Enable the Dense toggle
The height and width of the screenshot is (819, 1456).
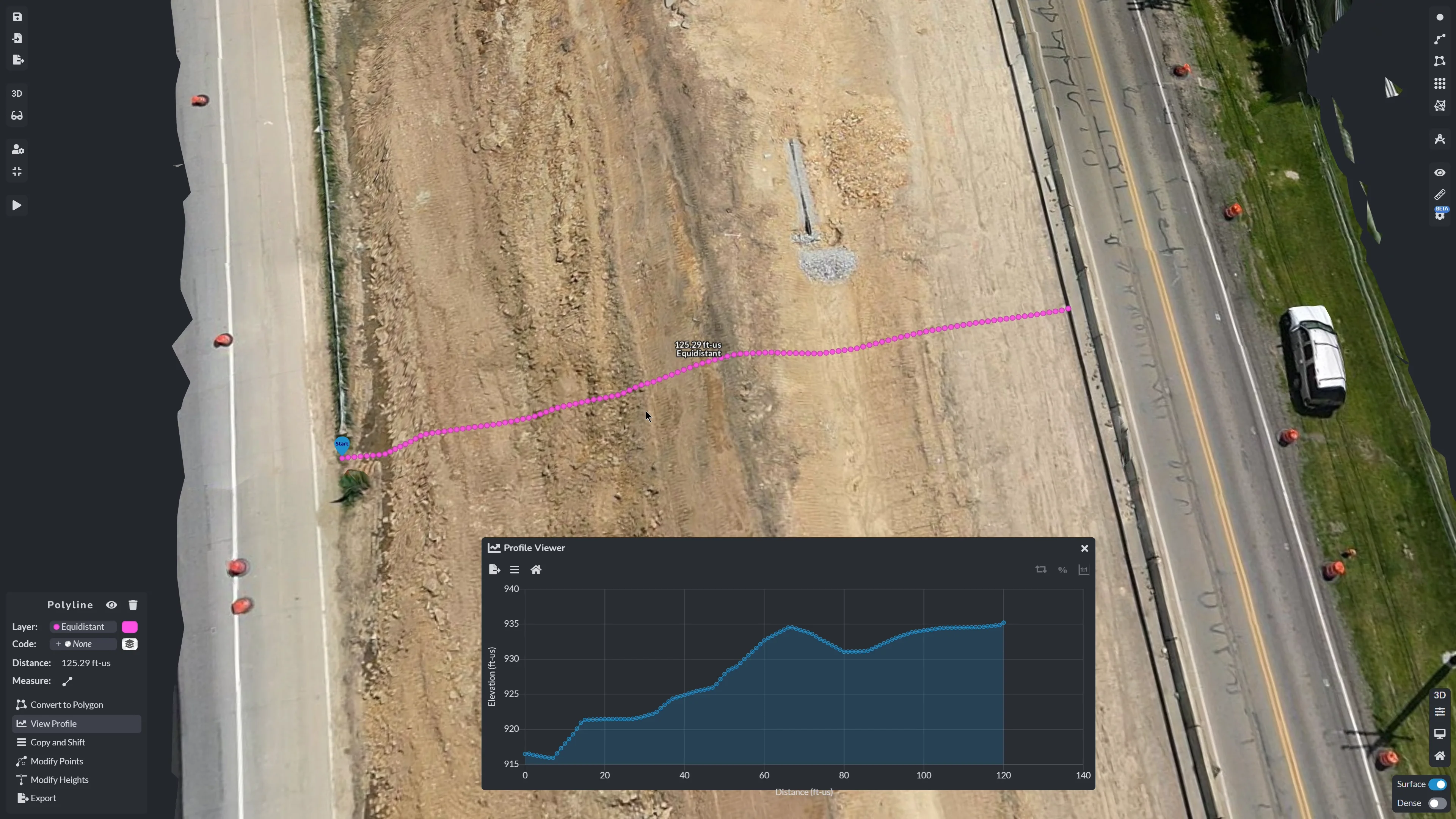tap(1437, 804)
